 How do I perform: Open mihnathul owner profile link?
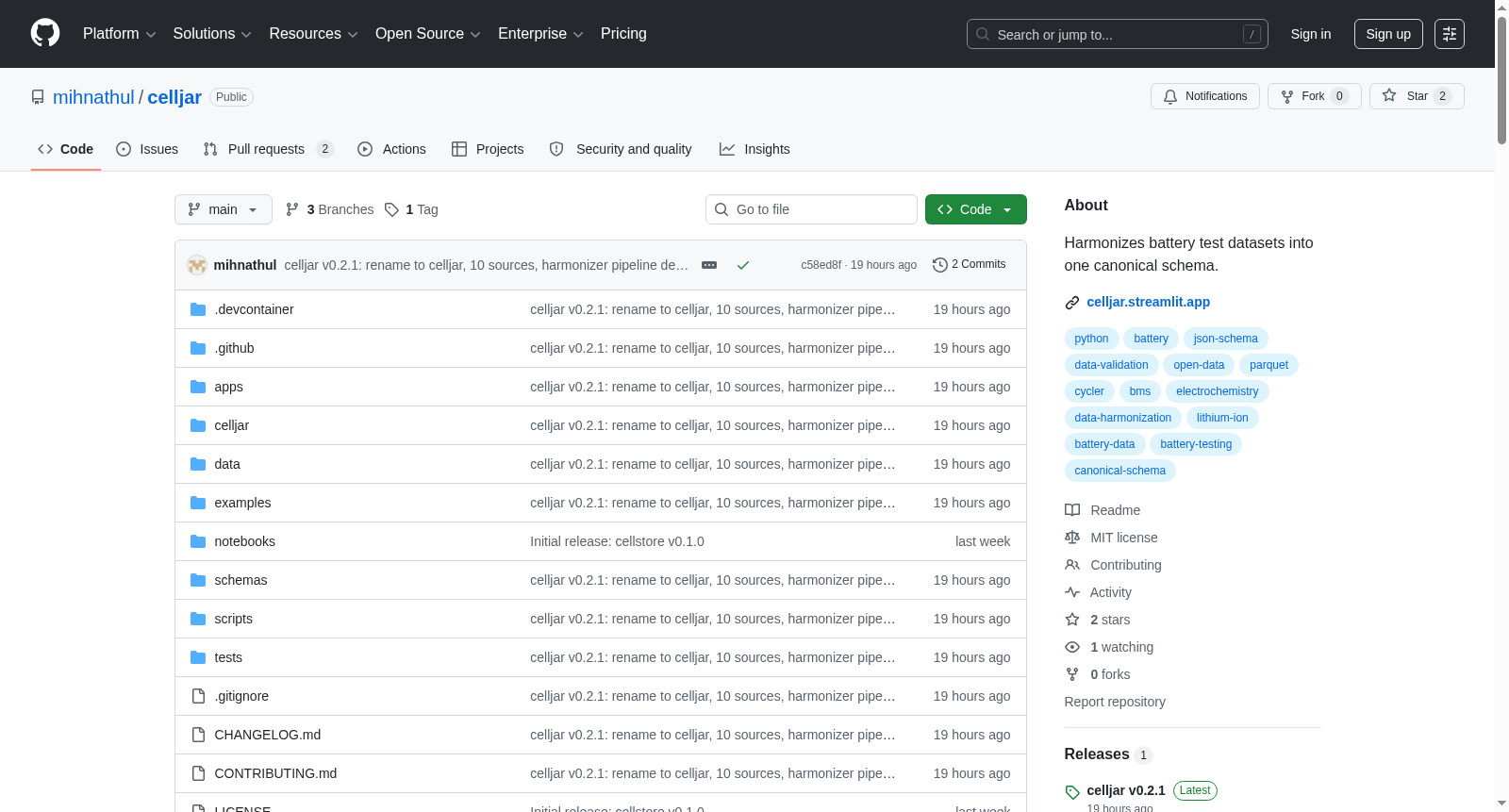pos(93,97)
